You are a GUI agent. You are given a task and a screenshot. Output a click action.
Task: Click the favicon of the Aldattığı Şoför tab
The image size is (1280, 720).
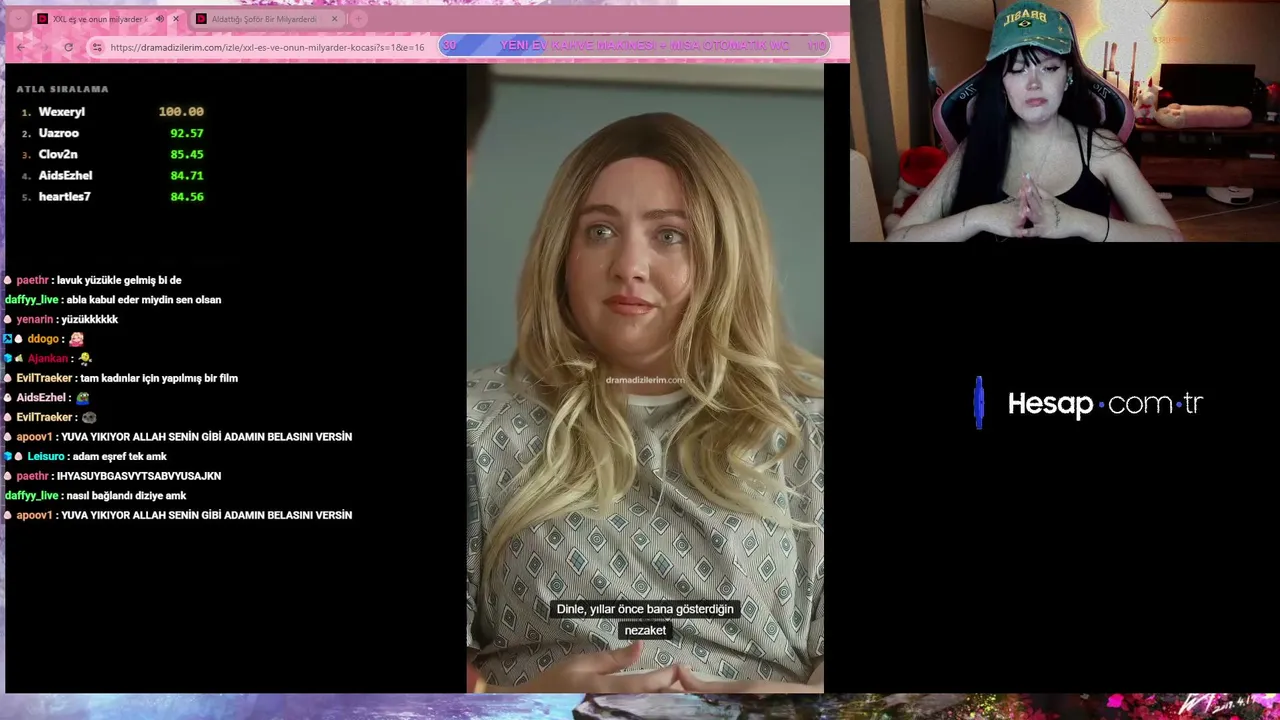(x=201, y=19)
